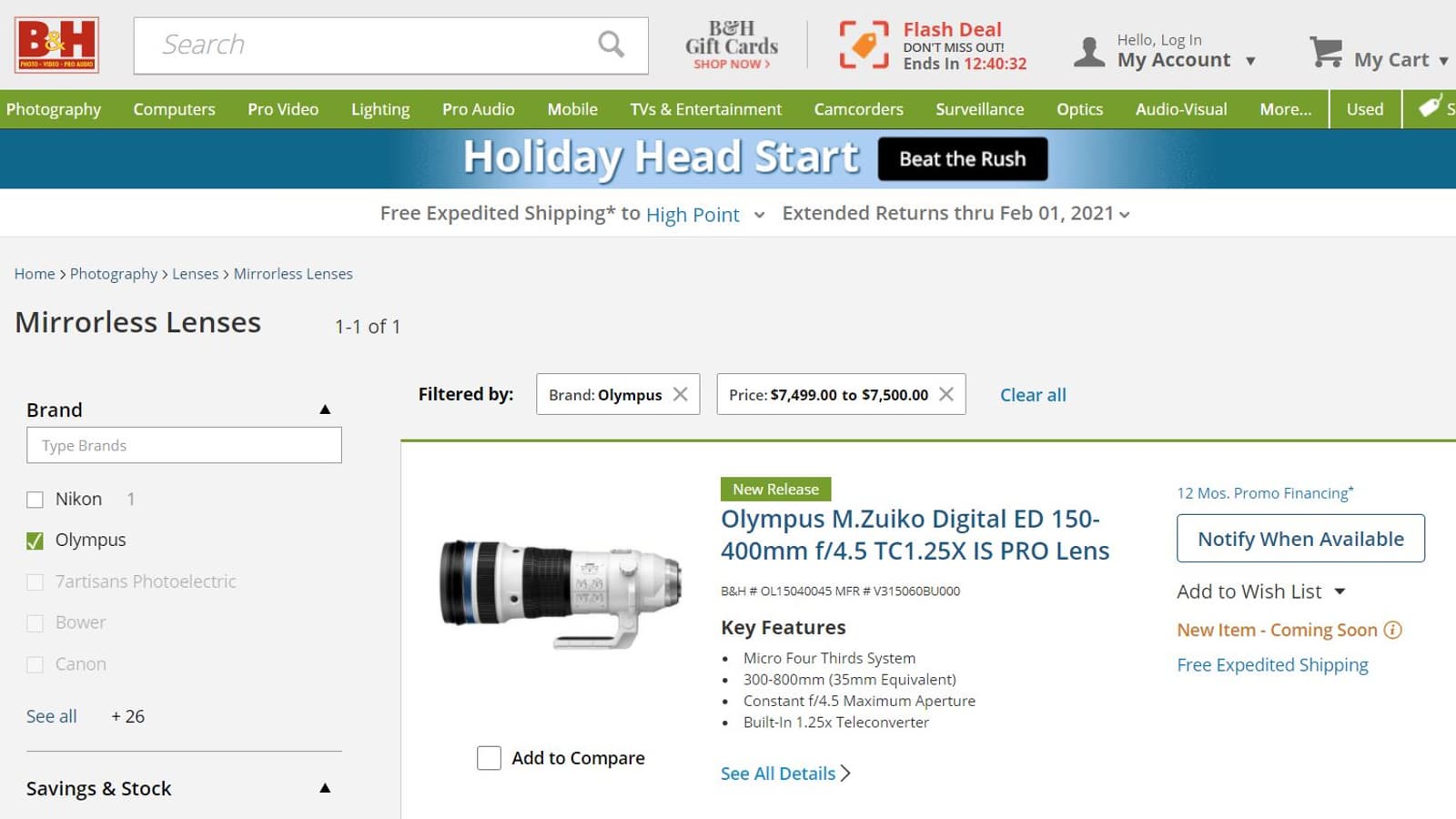
Task: Click the Coming Soon info icon
Action: pyautogui.click(x=1393, y=630)
